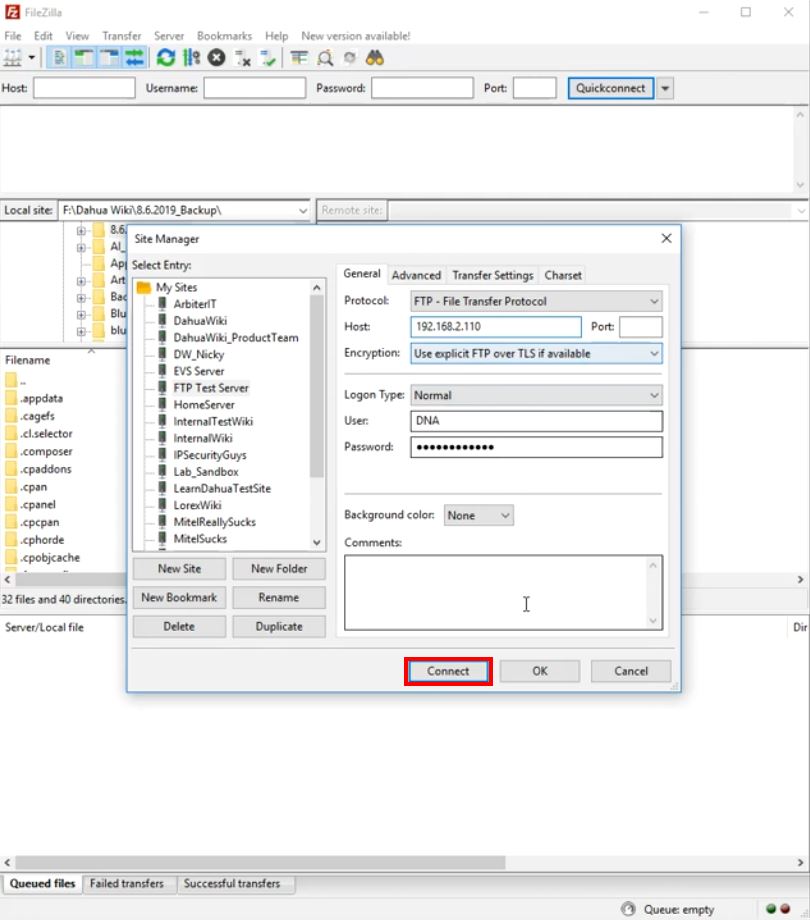Image resolution: width=810 pixels, height=920 pixels.
Task: Select the General tab
Action: point(362,273)
